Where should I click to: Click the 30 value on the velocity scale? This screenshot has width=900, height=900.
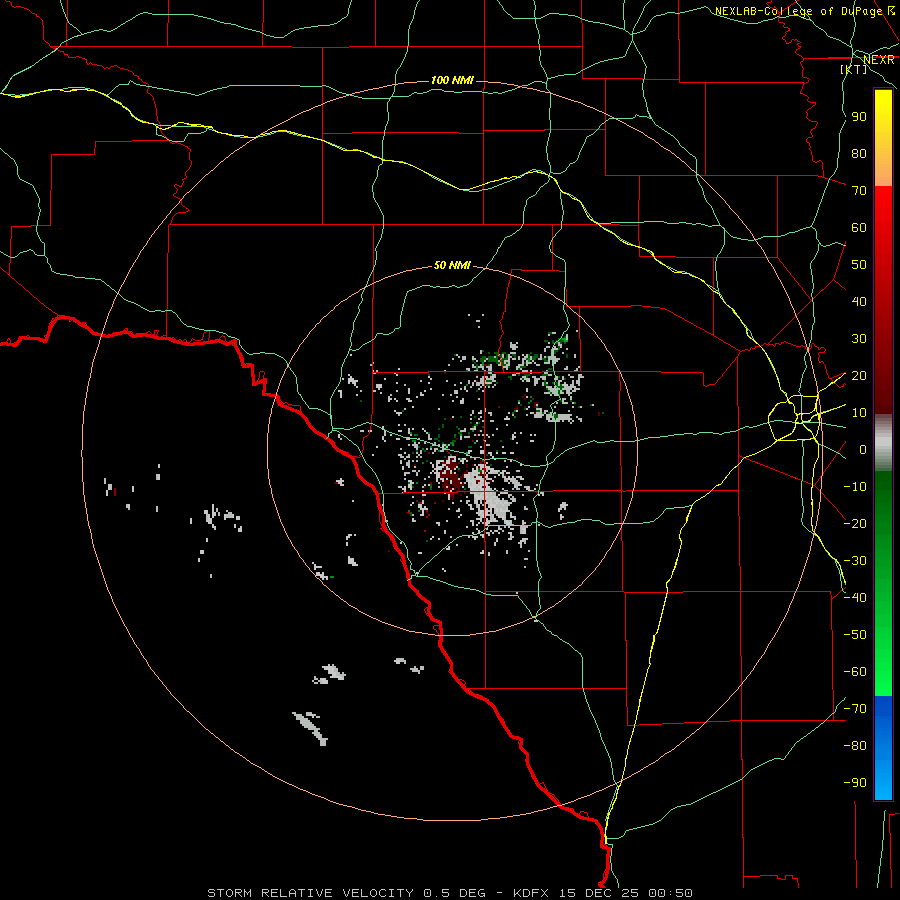[859, 339]
